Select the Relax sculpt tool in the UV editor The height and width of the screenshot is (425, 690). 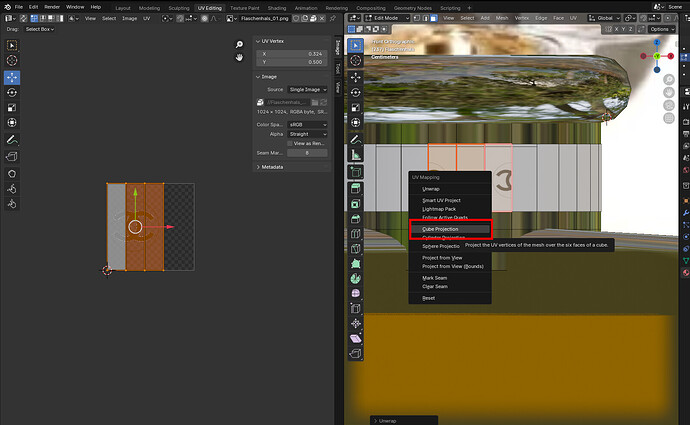pos(12,189)
